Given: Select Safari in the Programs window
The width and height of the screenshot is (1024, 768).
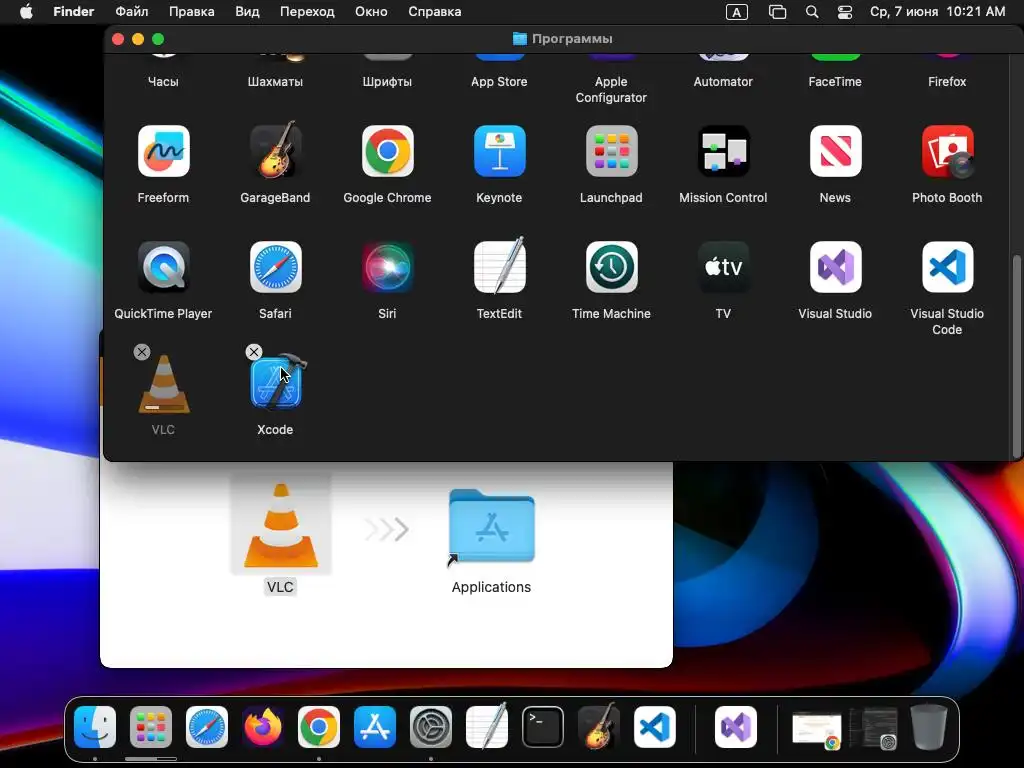Looking at the screenshot, I should [275, 267].
